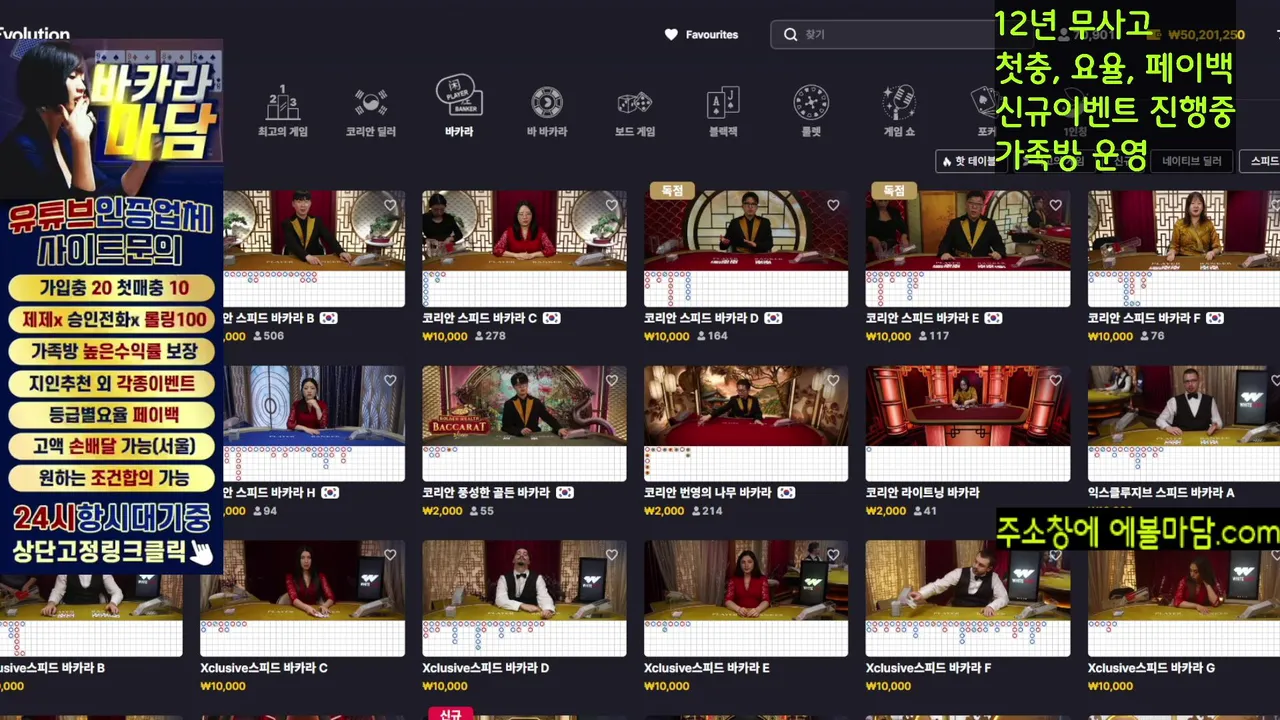This screenshot has width=1280, height=720.
Task: Open the 룰렛 wheel category
Action: click(x=811, y=111)
